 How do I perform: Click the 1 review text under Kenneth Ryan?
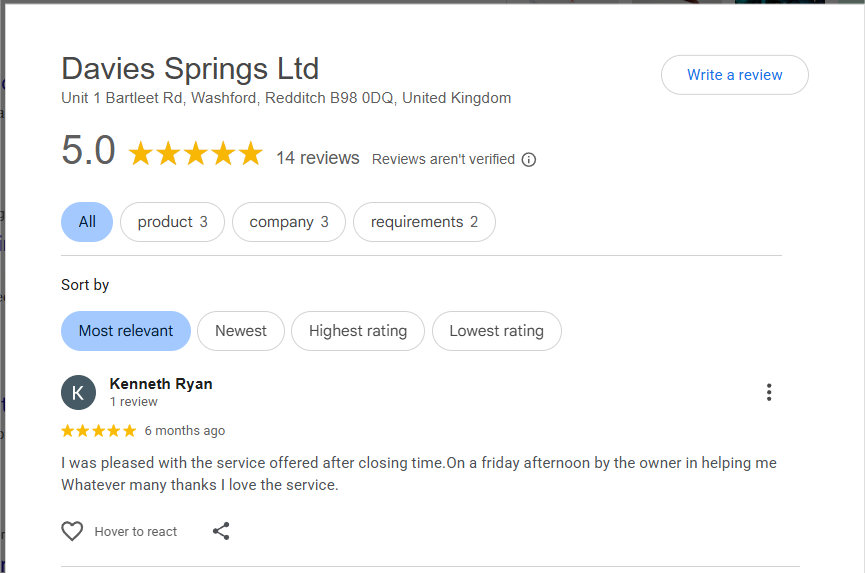pyautogui.click(x=134, y=402)
